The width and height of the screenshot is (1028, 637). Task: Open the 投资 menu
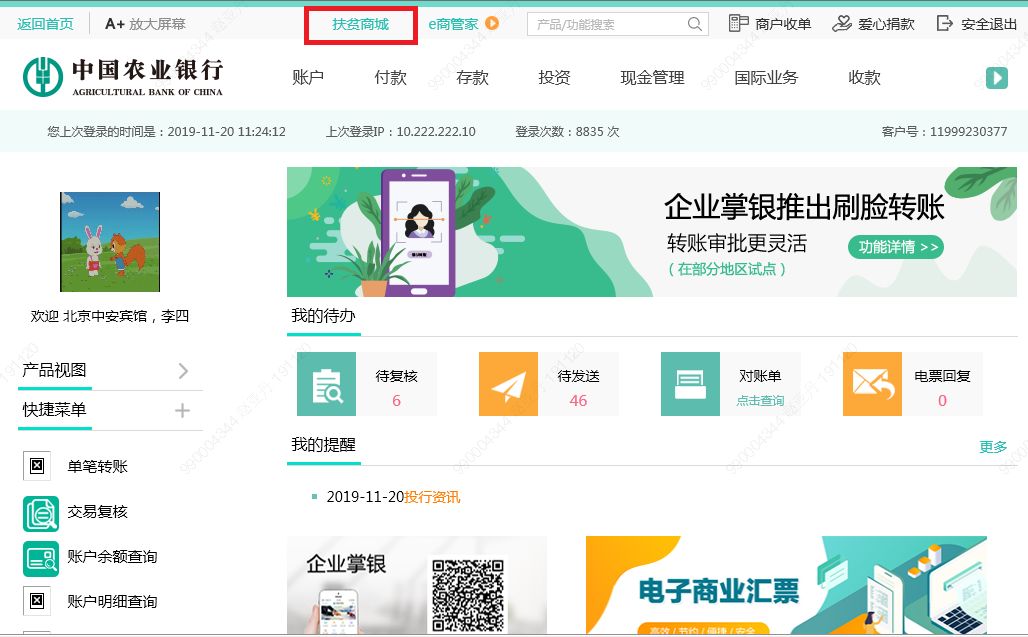[x=555, y=78]
